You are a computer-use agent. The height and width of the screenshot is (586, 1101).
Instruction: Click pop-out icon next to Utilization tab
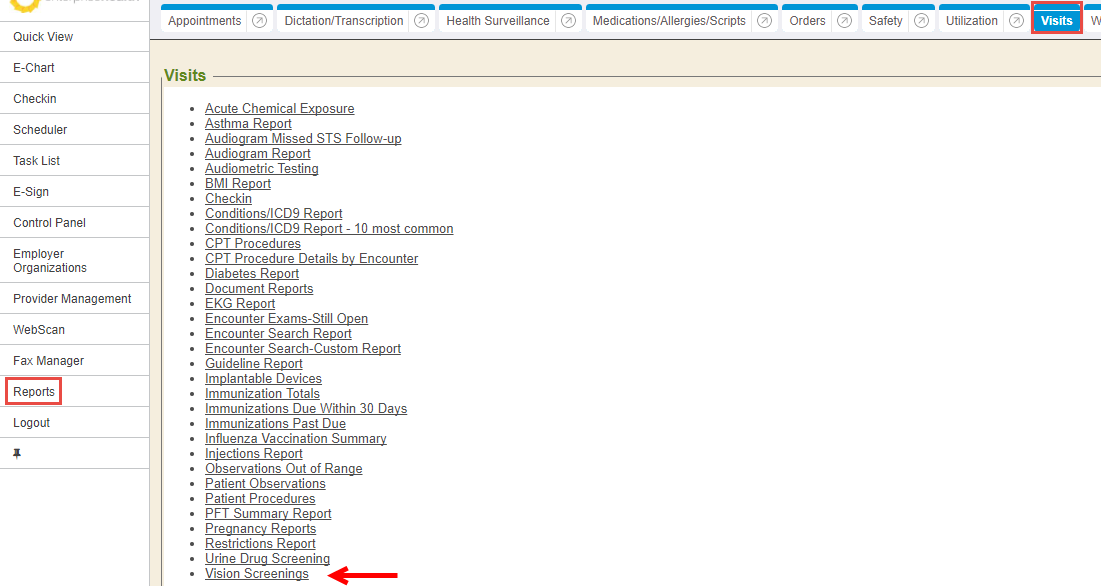pyautogui.click(x=1016, y=21)
